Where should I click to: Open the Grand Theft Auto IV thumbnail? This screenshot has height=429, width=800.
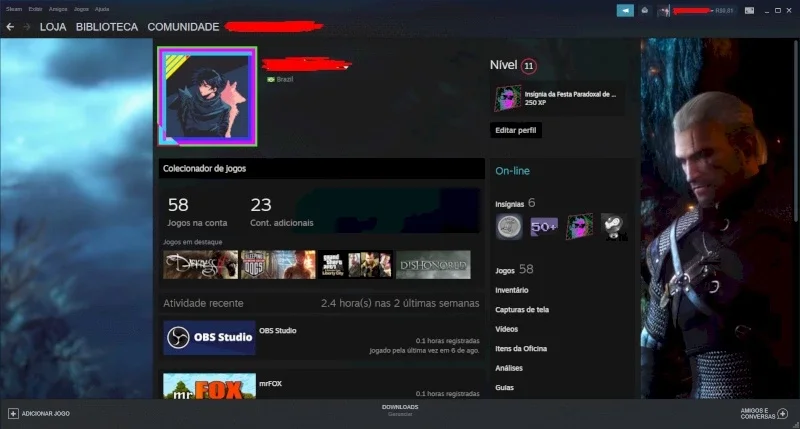[x=356, y=264]
